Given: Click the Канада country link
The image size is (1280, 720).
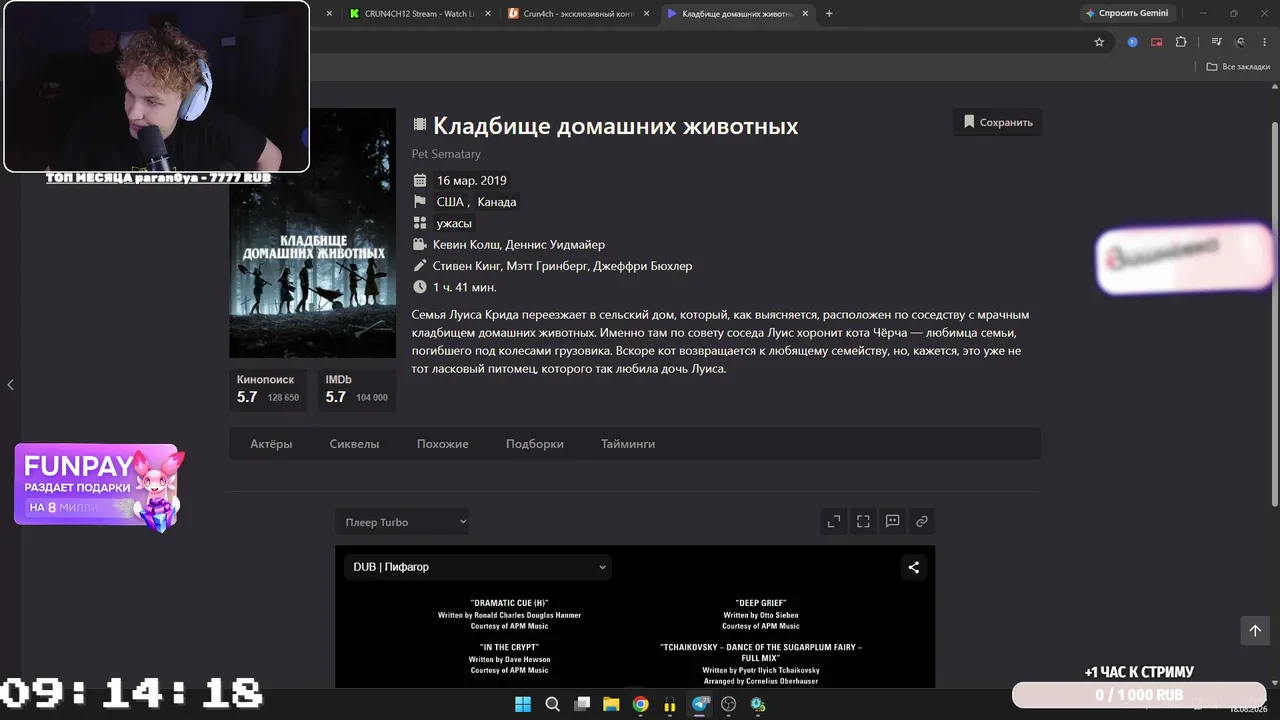Looking at the screenshot, I should (497, 202).
